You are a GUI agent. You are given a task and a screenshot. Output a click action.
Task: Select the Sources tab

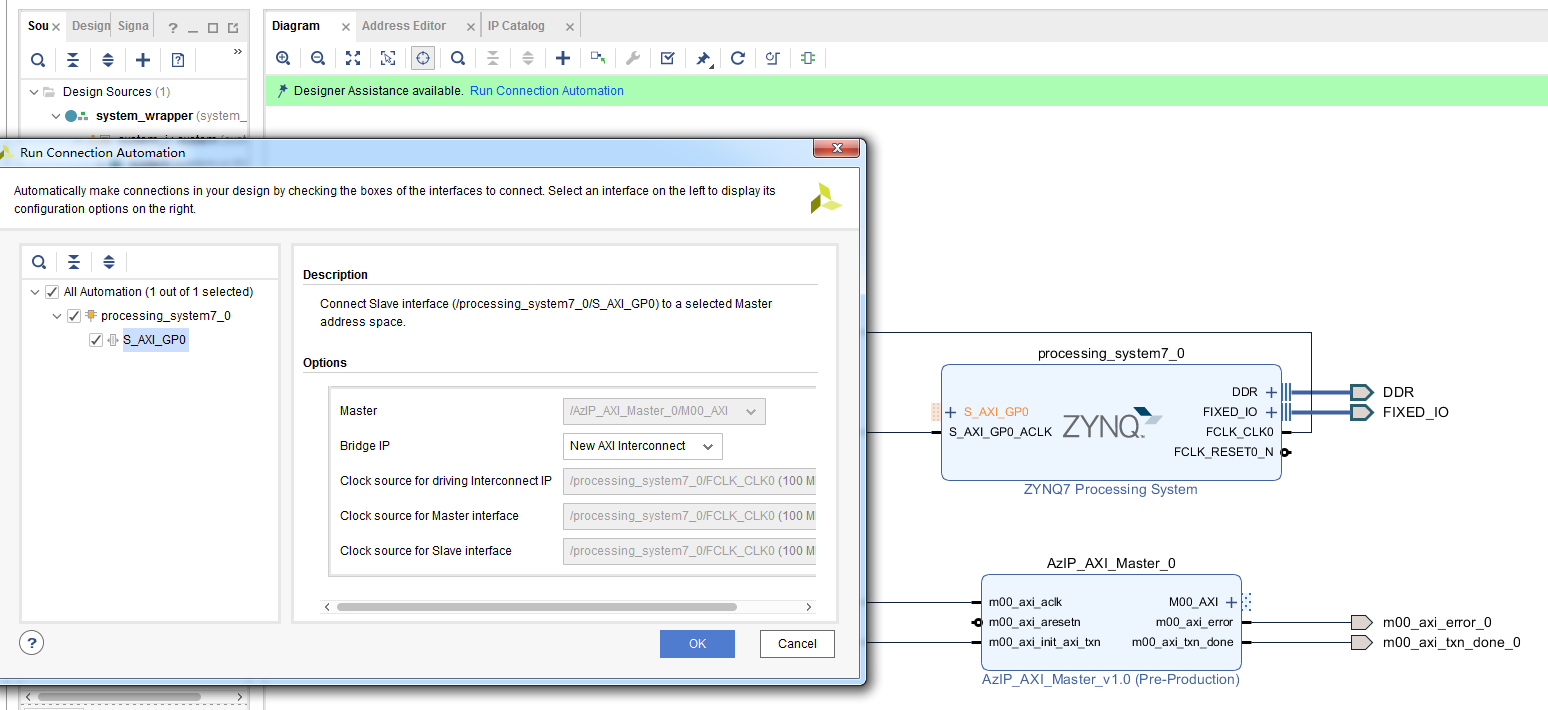tap(38, 26)
